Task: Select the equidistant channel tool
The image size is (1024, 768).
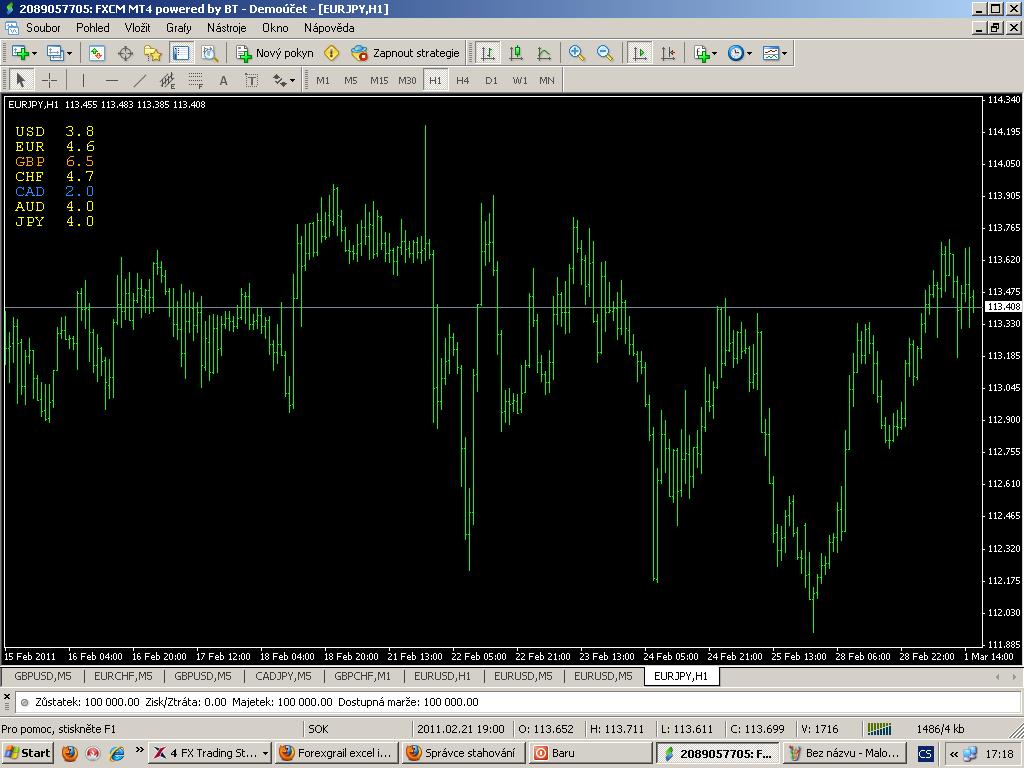Action: tap(167, 80)
